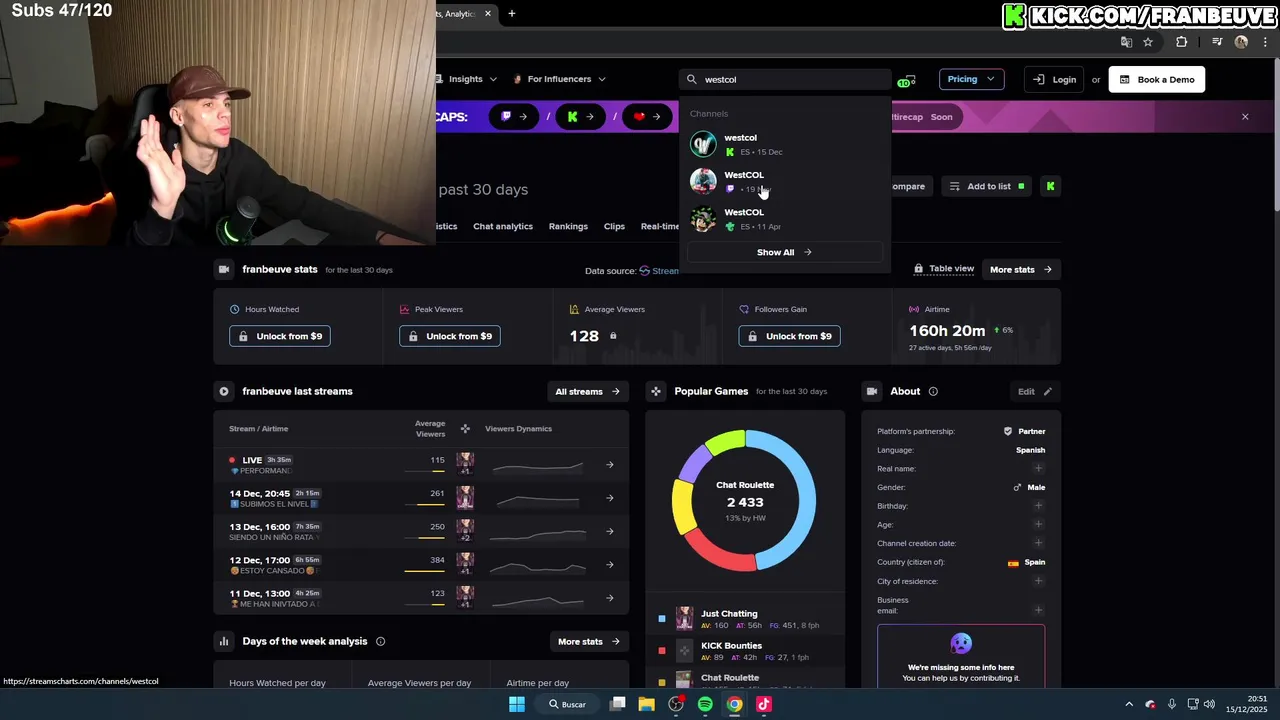Open More stats beside Table view
1280x720 pixels.
1020,269
